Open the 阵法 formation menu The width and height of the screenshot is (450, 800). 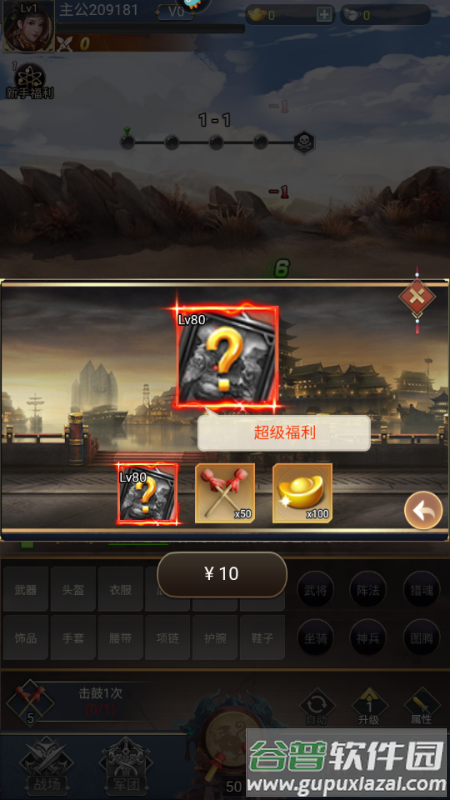click(368, 589)
